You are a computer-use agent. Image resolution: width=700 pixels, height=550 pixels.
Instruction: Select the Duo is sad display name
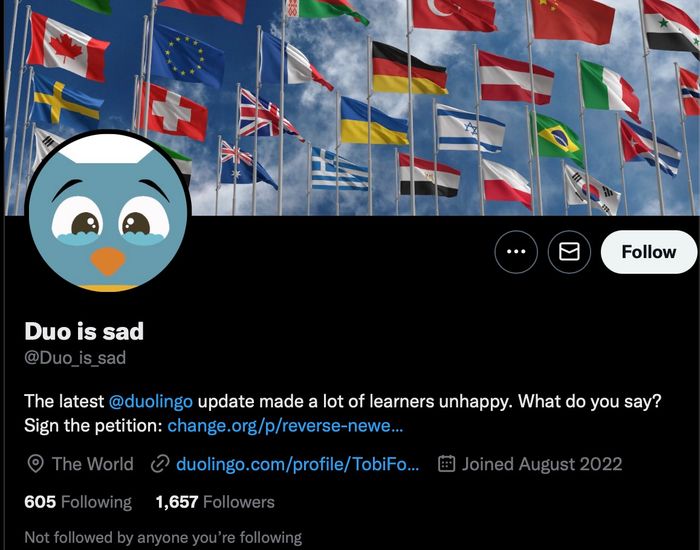(84, 332)
